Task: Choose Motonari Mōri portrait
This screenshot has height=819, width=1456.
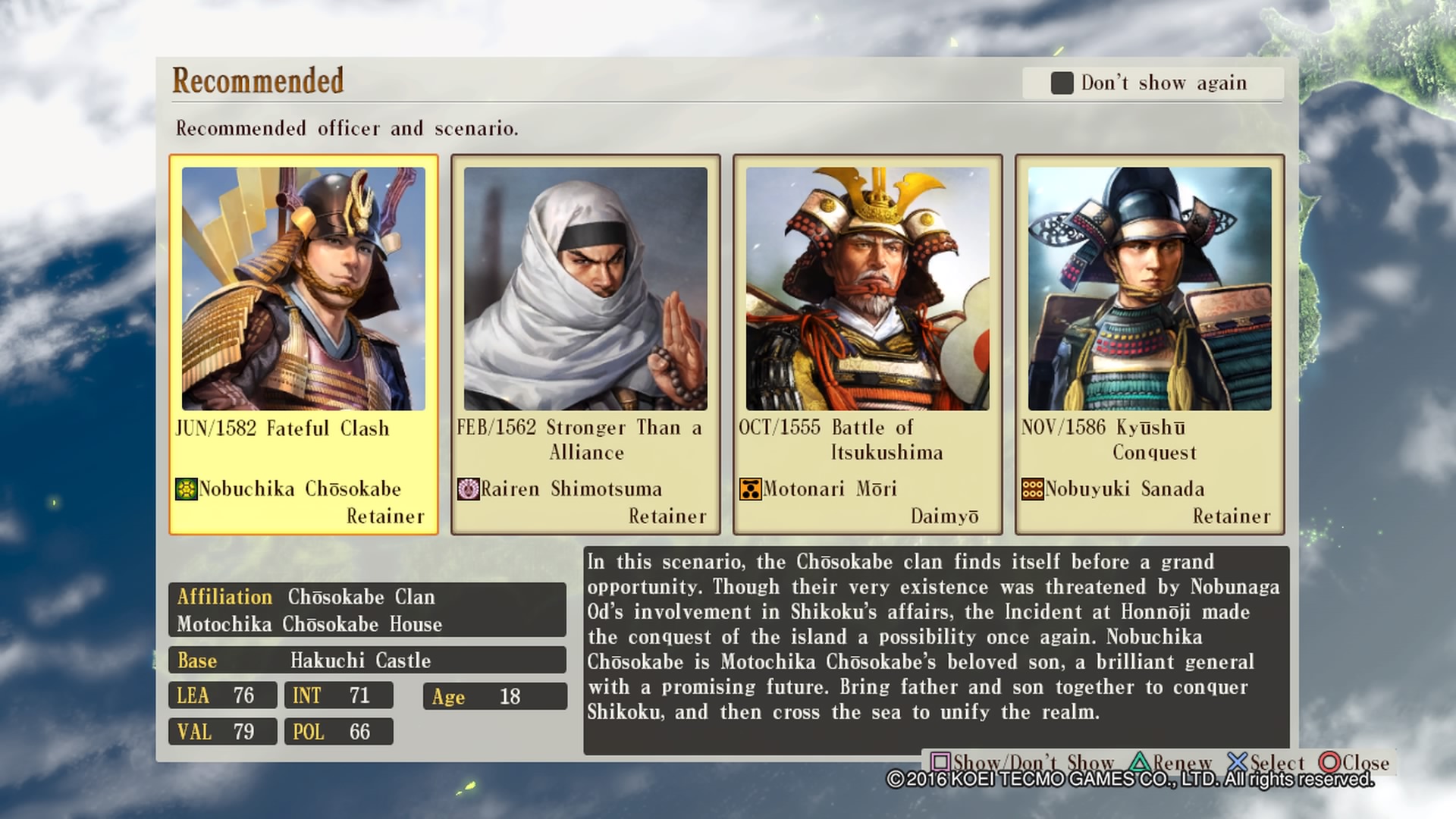Action: click(x=868, y=289)
